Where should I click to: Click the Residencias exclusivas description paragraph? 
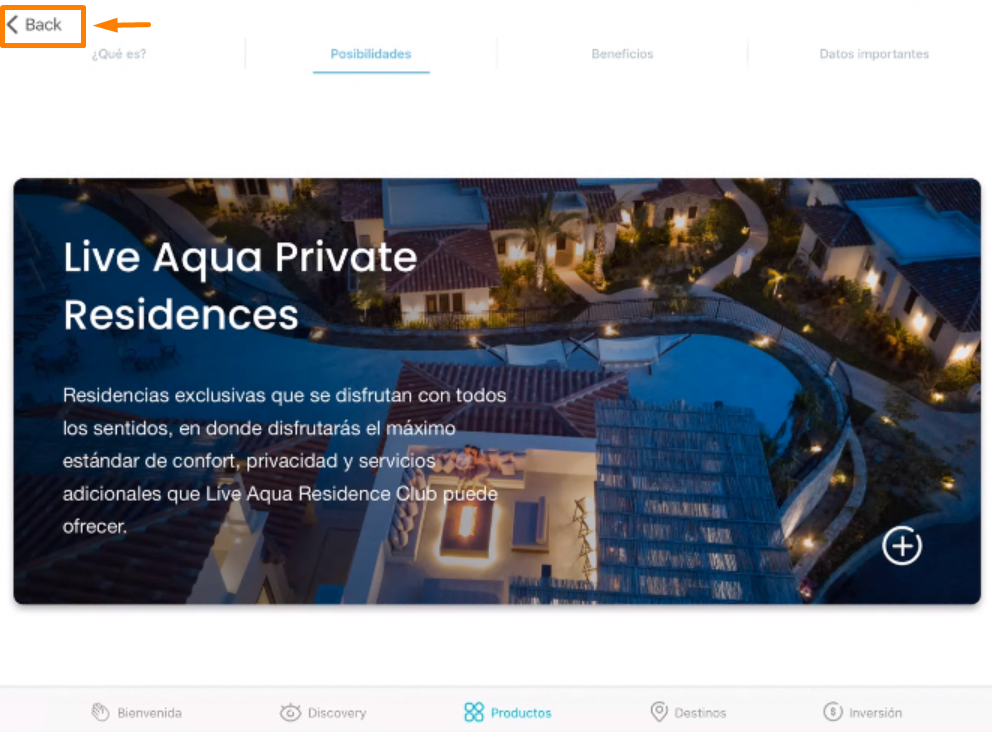coord(284,461)
